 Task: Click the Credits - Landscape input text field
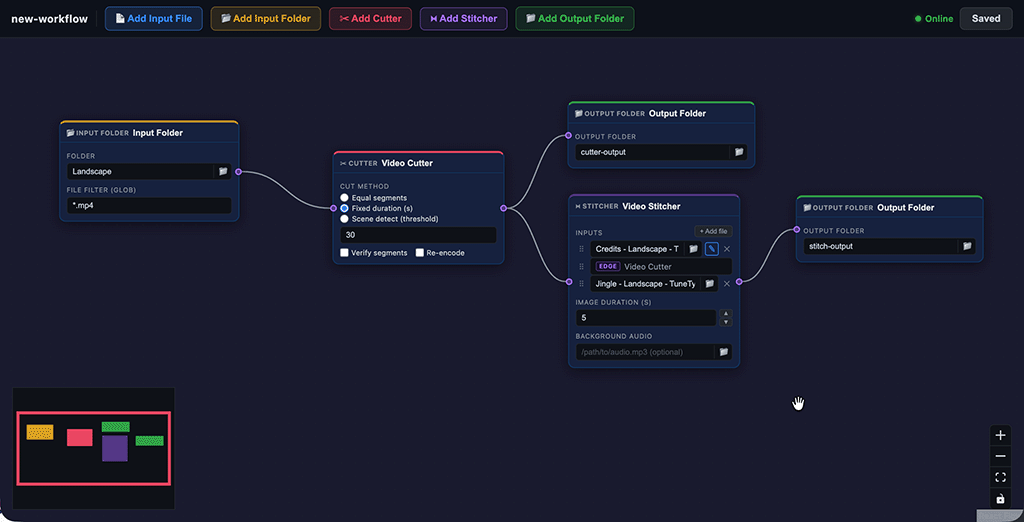coord(637,249)
